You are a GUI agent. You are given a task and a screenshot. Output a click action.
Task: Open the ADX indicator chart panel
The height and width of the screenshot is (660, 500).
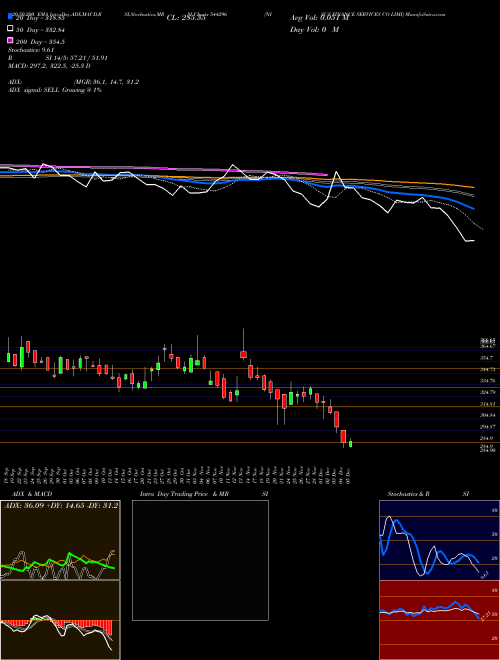tap(60, 540)
